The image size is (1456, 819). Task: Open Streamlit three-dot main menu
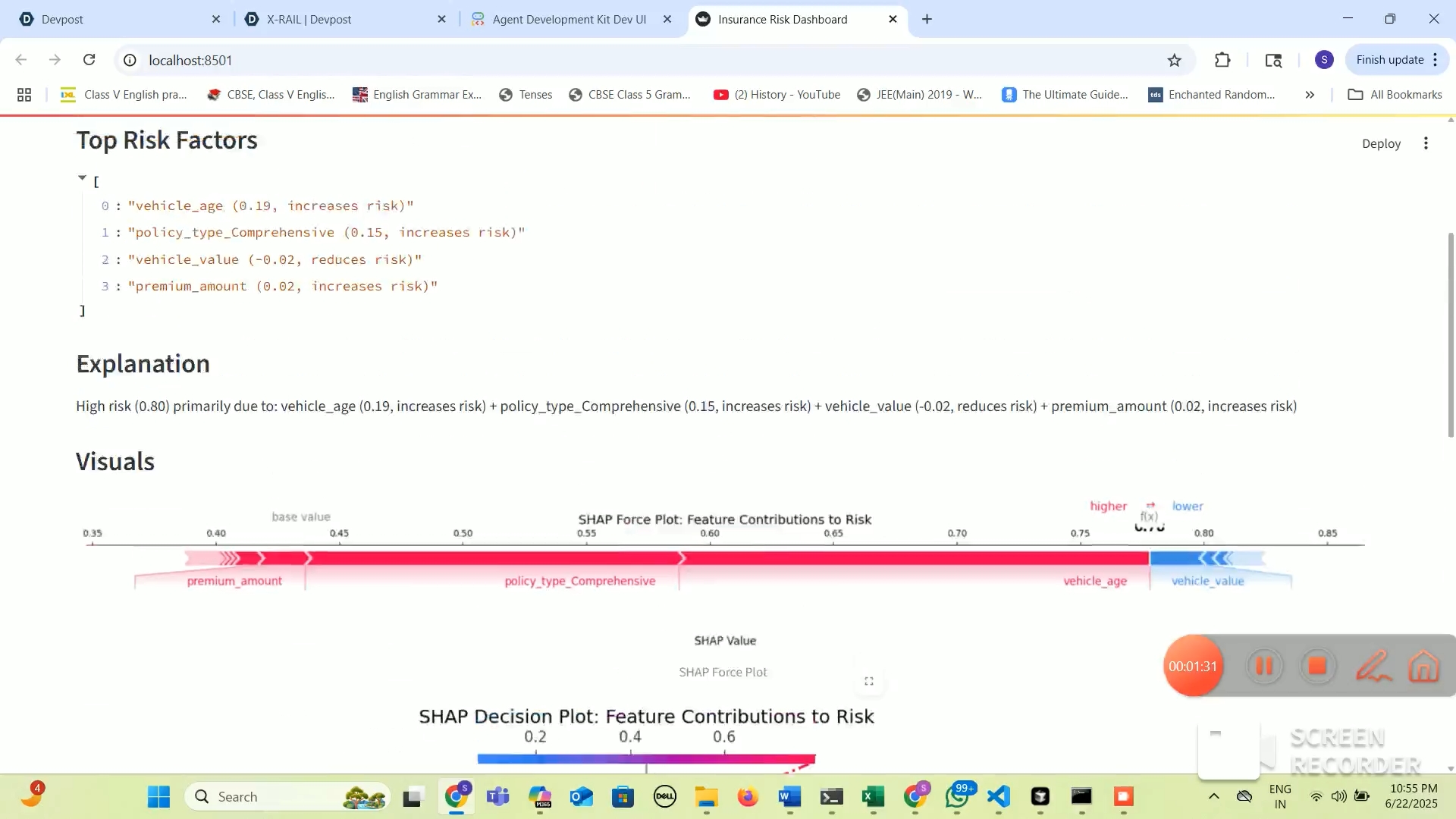click(x=1426, y=143)
